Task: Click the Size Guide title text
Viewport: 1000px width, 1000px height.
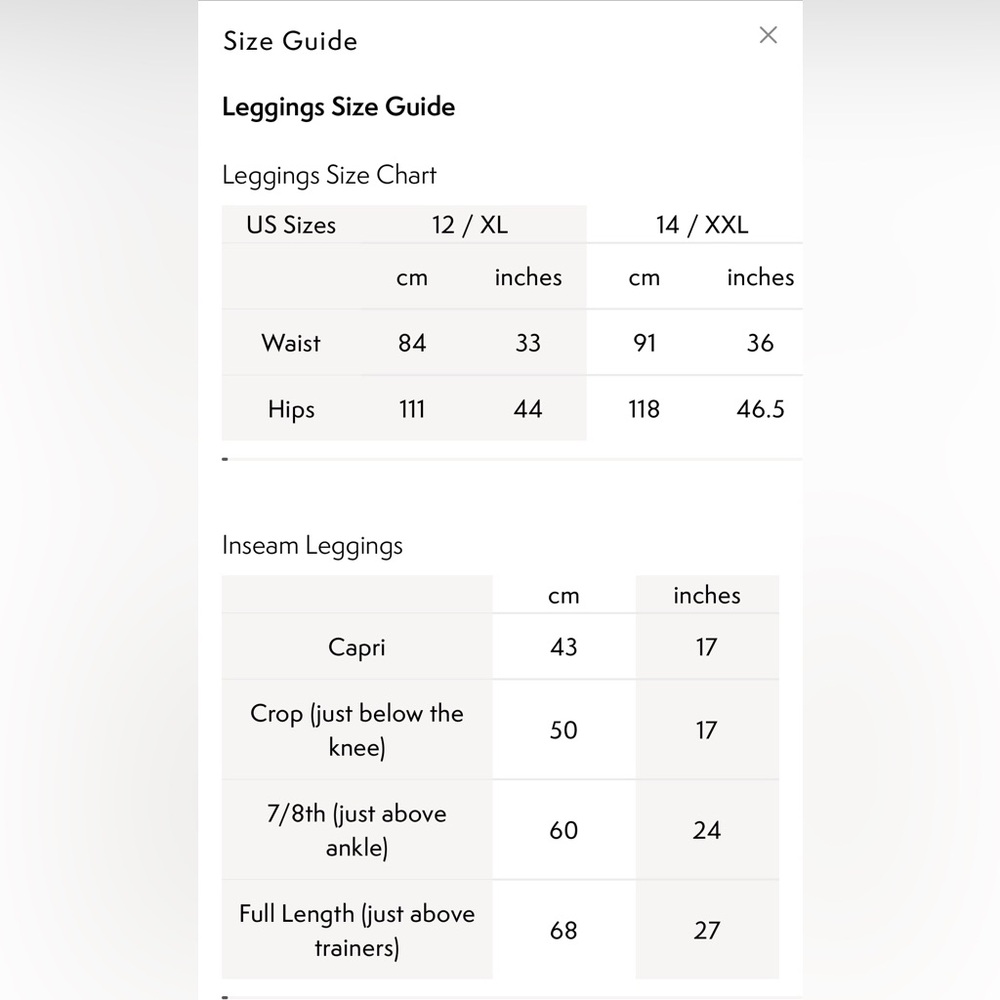Action: pyautogui.click(x=290, y=41)
